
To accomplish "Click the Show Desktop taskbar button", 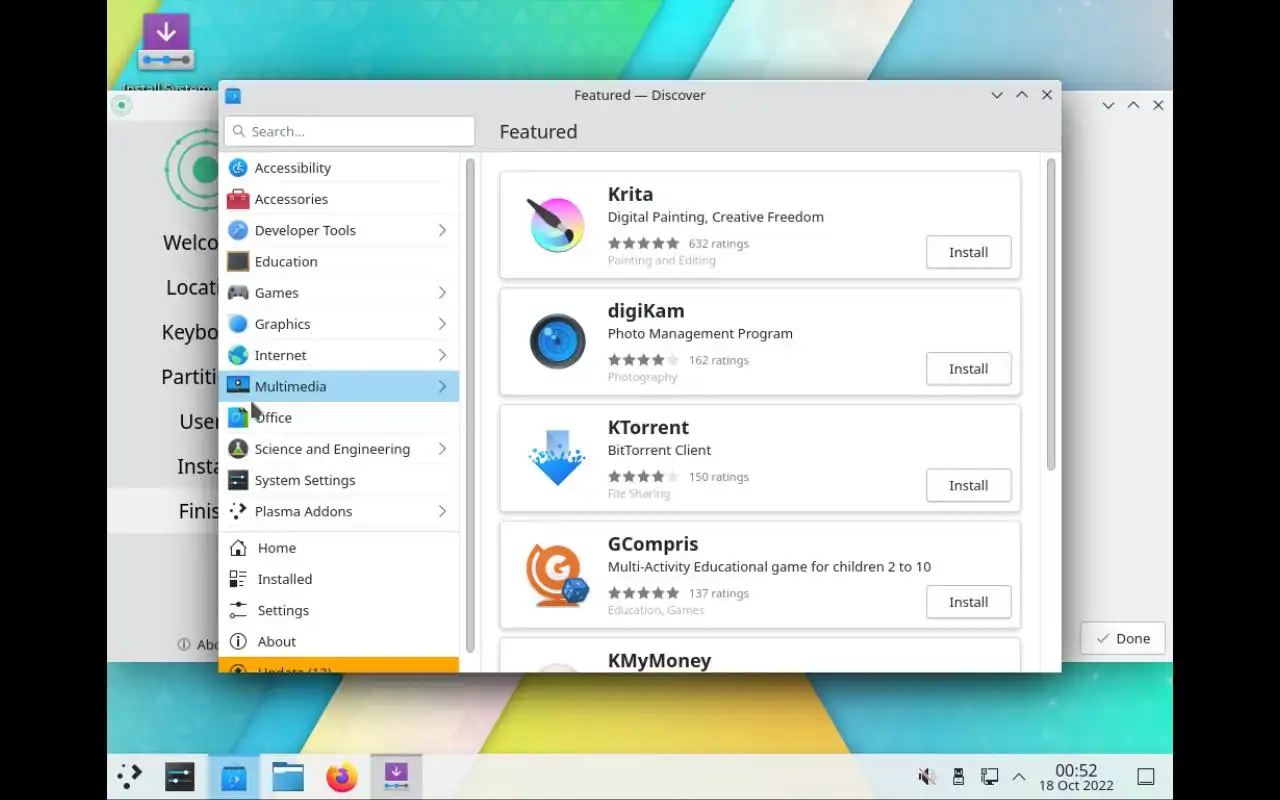I will 1146,777.
